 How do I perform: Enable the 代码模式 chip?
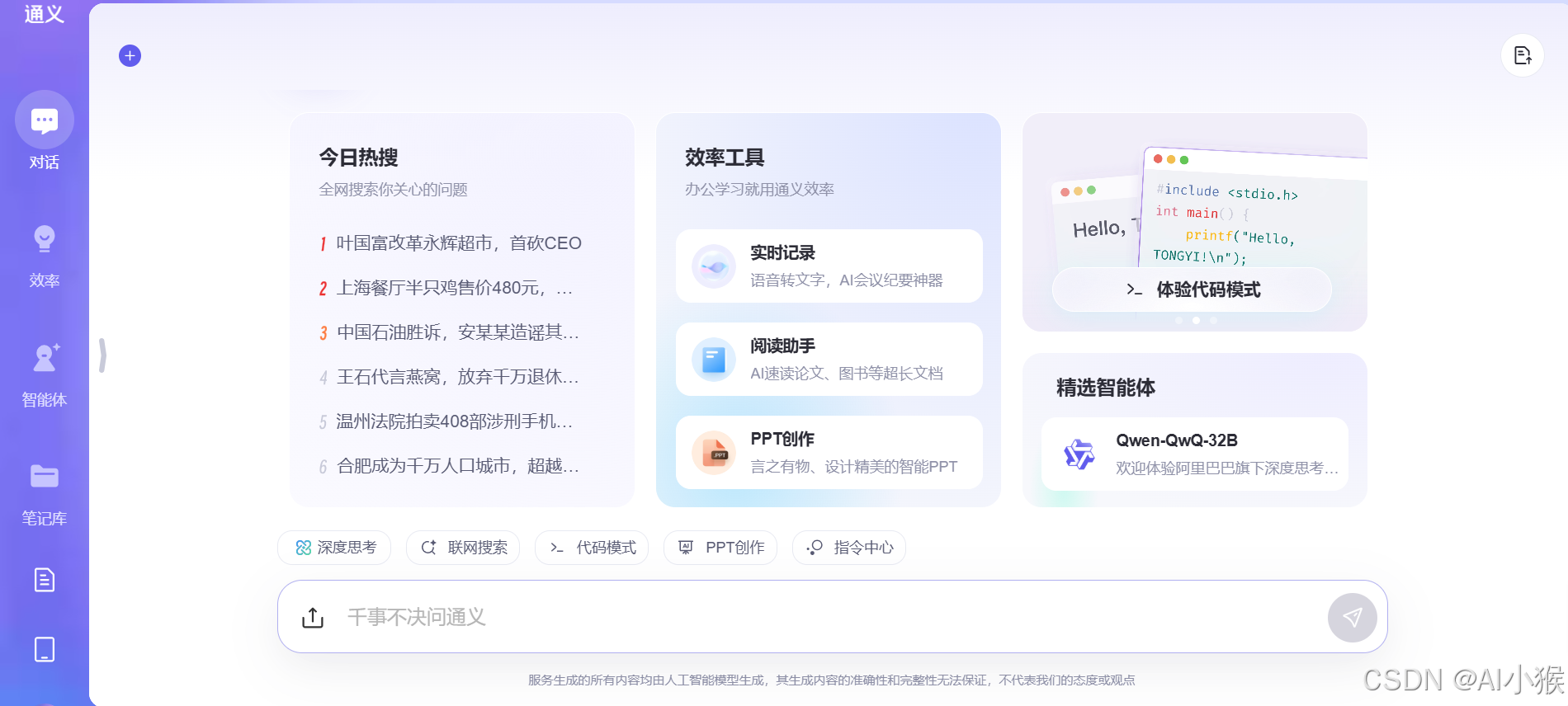coord(592,548)
